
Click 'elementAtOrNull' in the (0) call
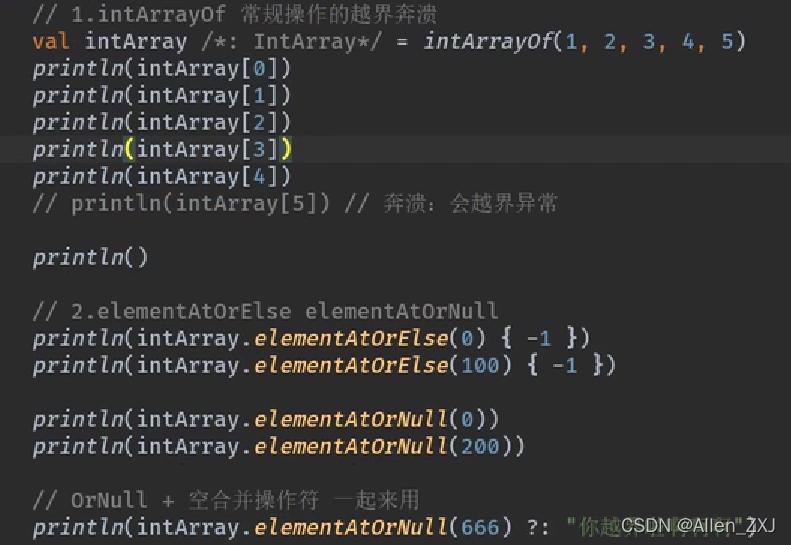[x=351, y=419]
